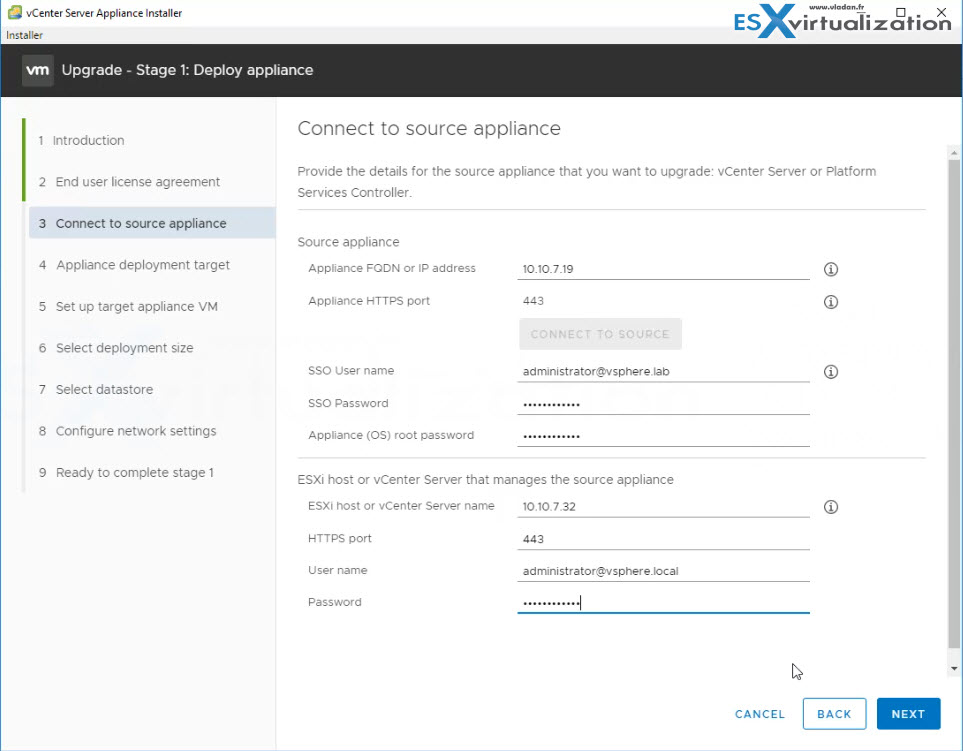Click the Appliance (OS) root password field

663,436
